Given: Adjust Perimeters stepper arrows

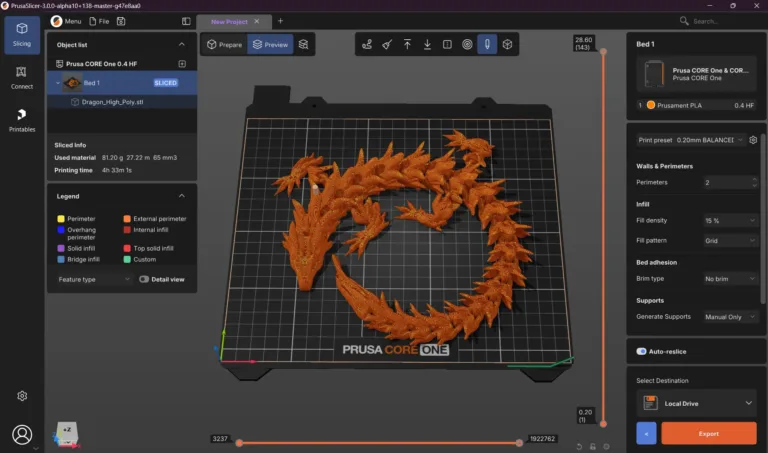Looking at the screenshot, I should point(754,183).
